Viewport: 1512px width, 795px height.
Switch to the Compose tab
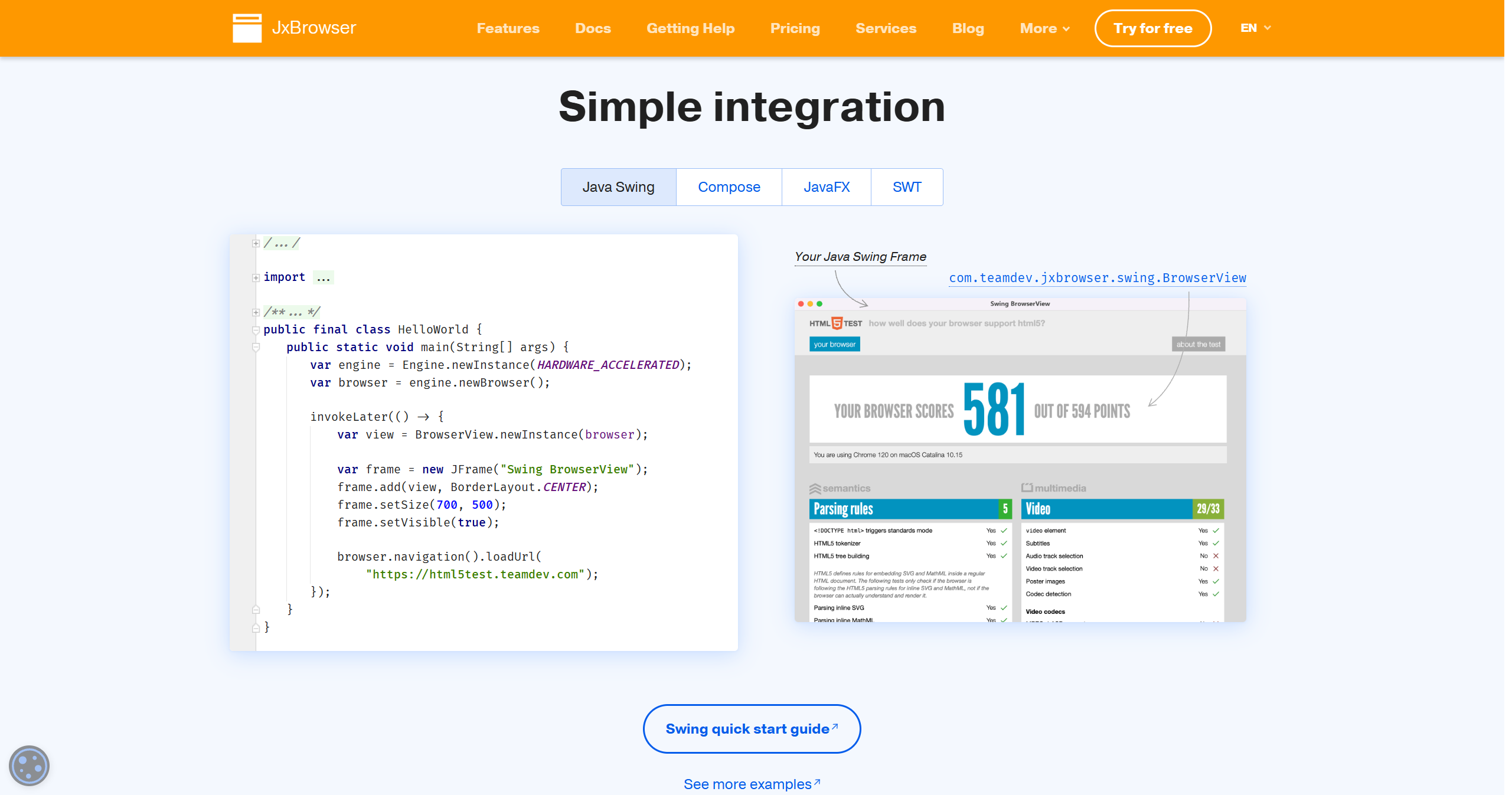729,187
